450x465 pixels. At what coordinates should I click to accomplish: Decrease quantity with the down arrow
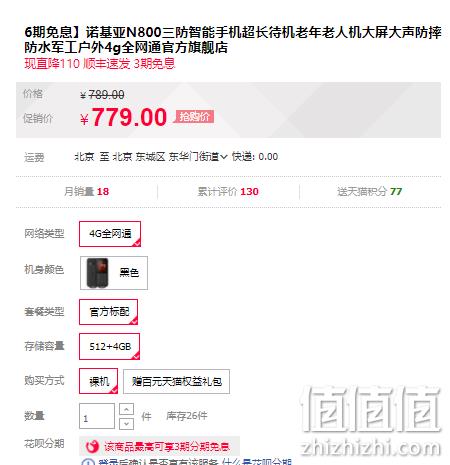[127, 424]
